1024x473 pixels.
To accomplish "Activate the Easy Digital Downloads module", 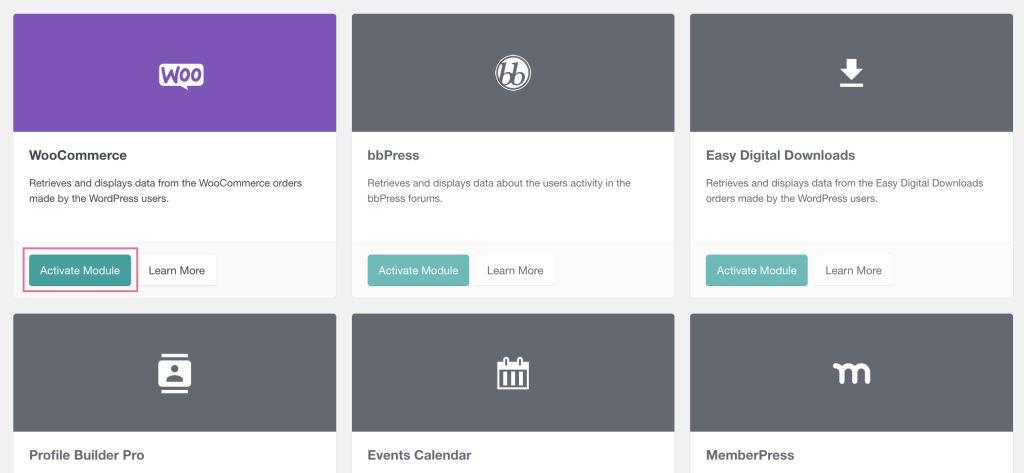I will click(x=756, y=270).
